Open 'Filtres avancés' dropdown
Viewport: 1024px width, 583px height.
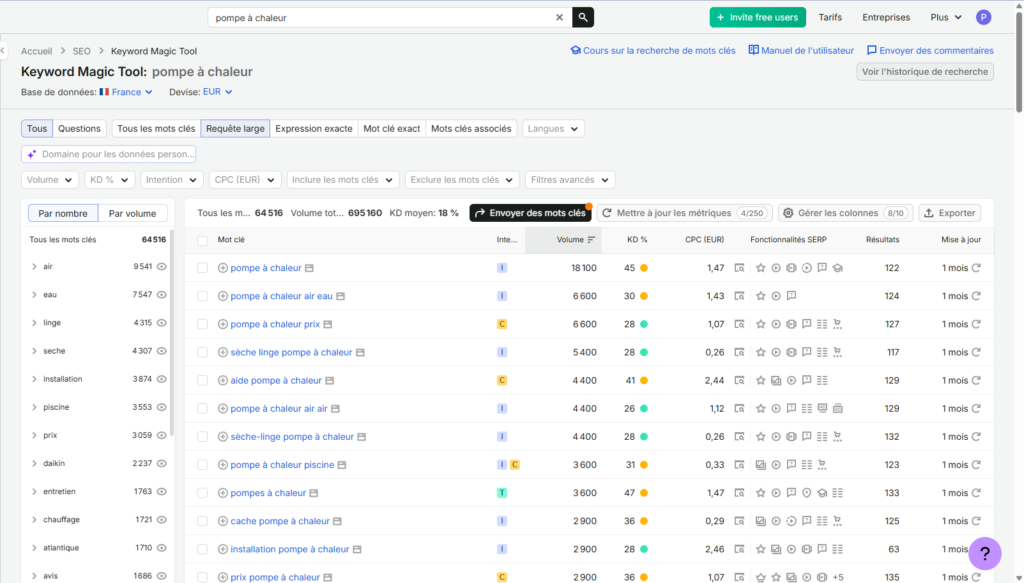click(569, 180)
